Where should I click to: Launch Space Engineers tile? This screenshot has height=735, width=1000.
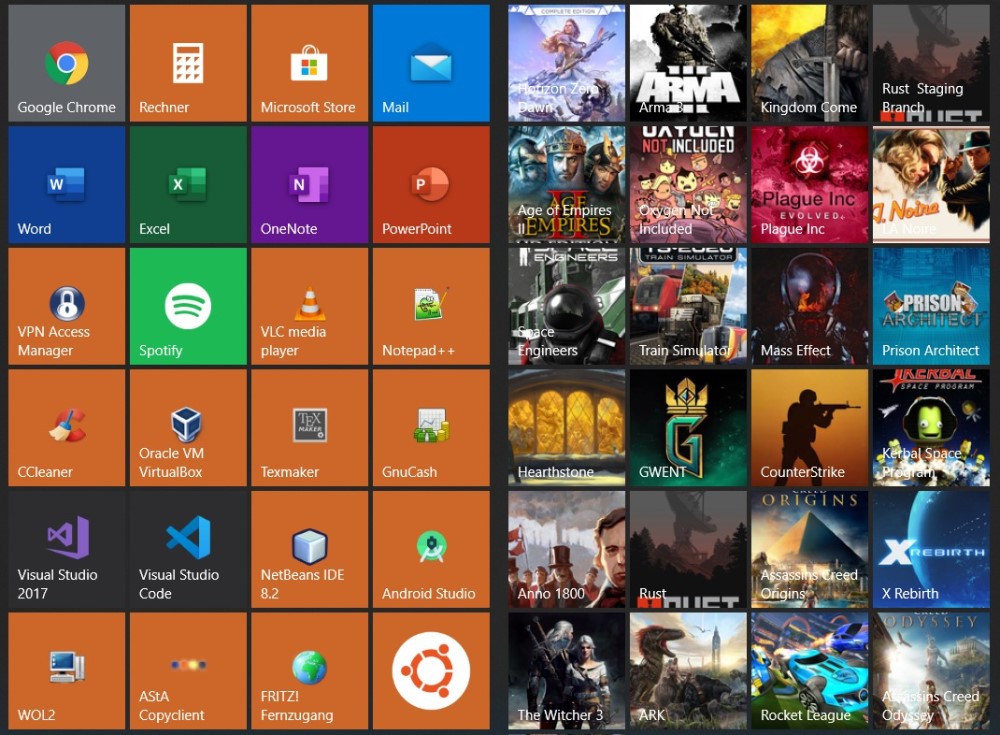click(x=567, y=306)
